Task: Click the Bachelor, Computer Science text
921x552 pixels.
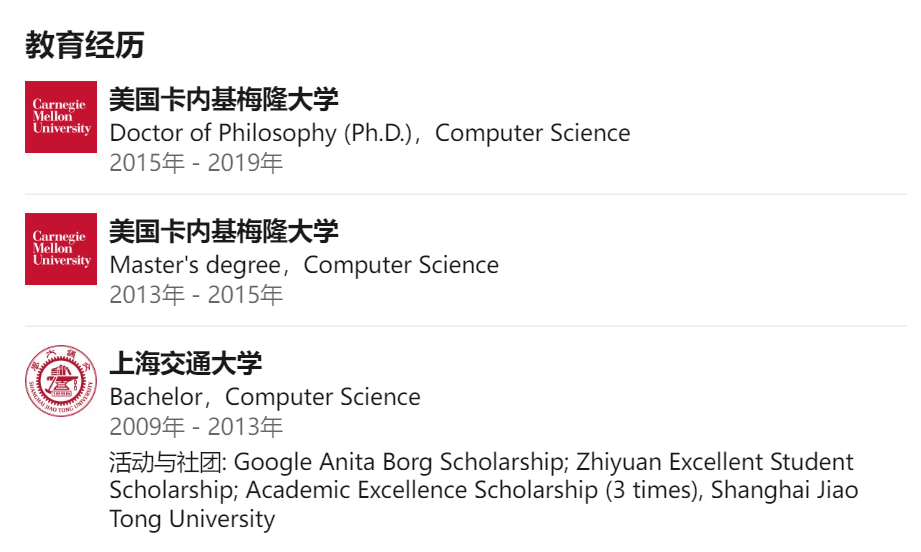Action: 265,397
